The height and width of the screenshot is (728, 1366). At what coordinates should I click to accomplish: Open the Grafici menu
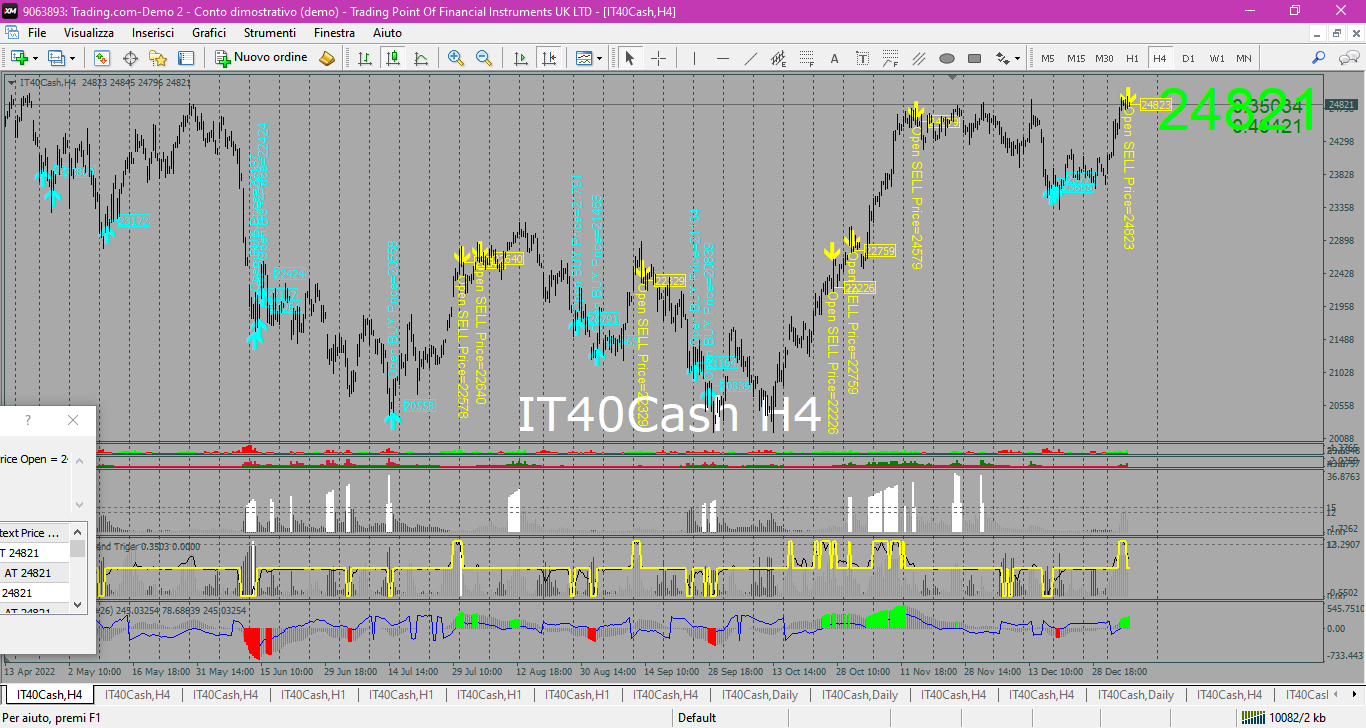coord(209,33)
